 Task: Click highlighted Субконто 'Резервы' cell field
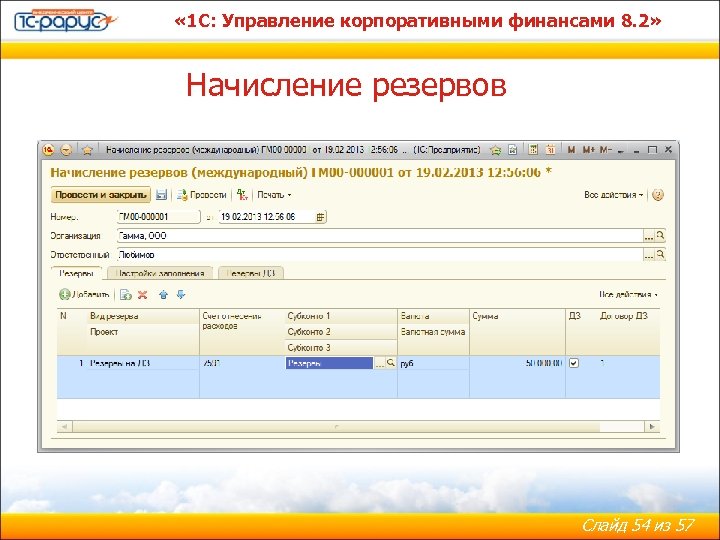(x=329, y=363)
